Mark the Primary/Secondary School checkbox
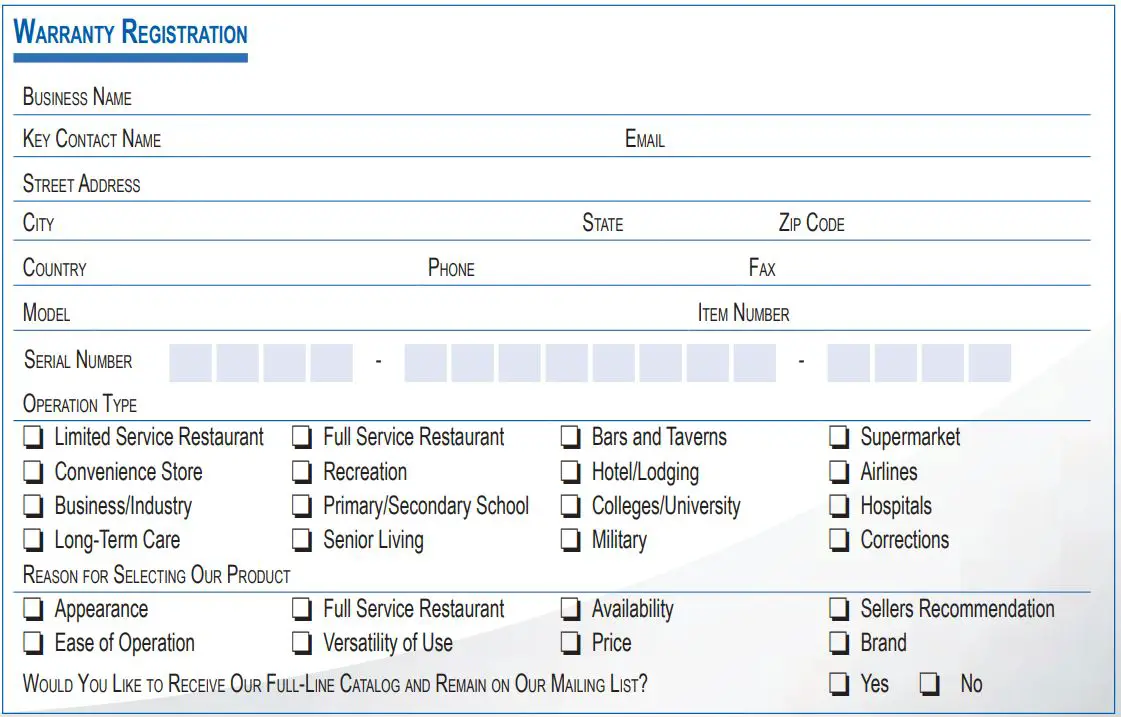The height and width of the screenshot is (717, 1121). pyautogui.click(x=302, y=506)
